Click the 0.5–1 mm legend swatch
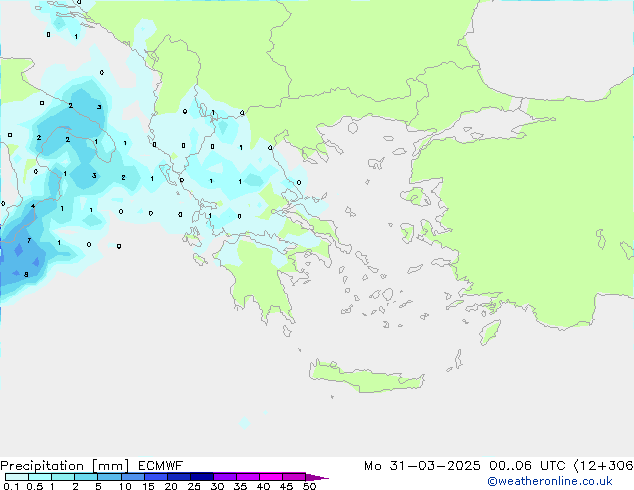Viewport: 634px width, 490px height. pyautogui.click(x=40, y=477)
